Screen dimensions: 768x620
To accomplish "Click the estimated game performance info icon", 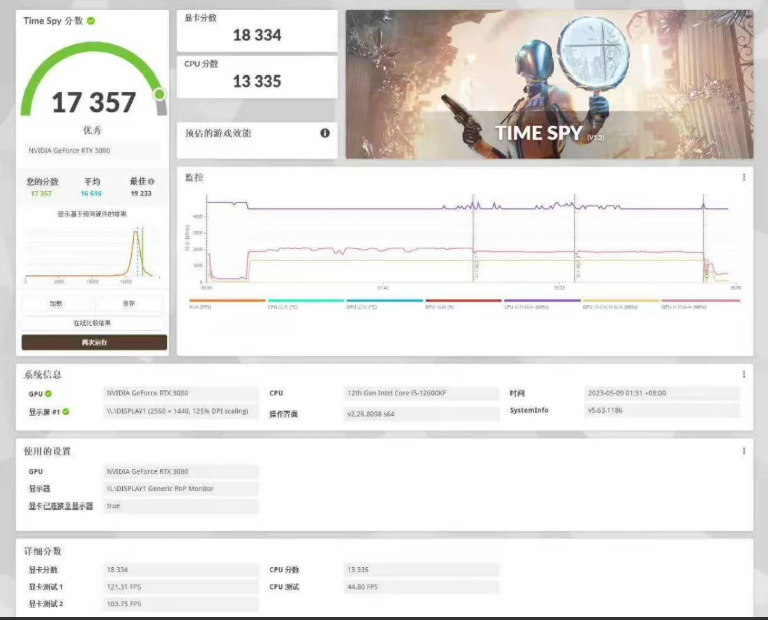I will pos(324,133).
